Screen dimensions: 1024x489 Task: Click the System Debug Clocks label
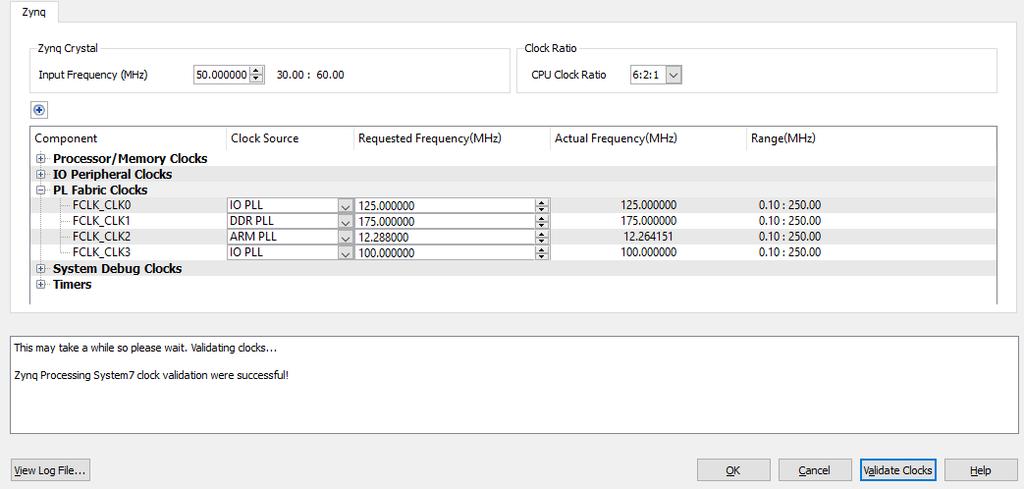click(118, 268)
